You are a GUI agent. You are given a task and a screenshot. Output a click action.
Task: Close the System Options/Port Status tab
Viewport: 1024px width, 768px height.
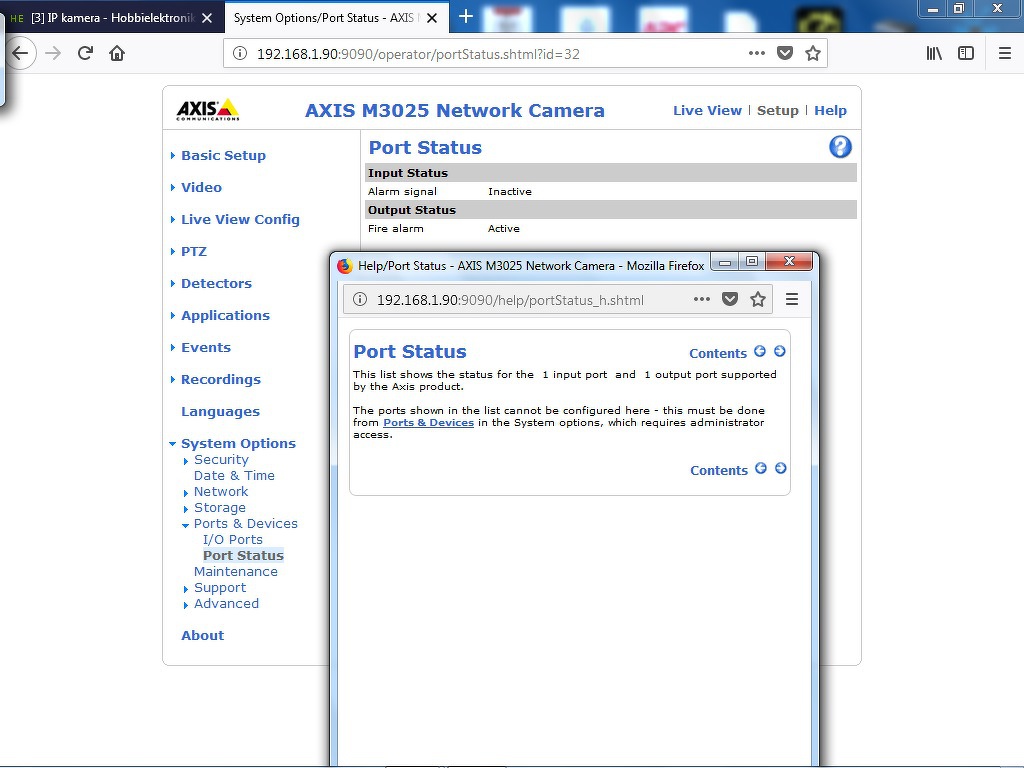432,18
